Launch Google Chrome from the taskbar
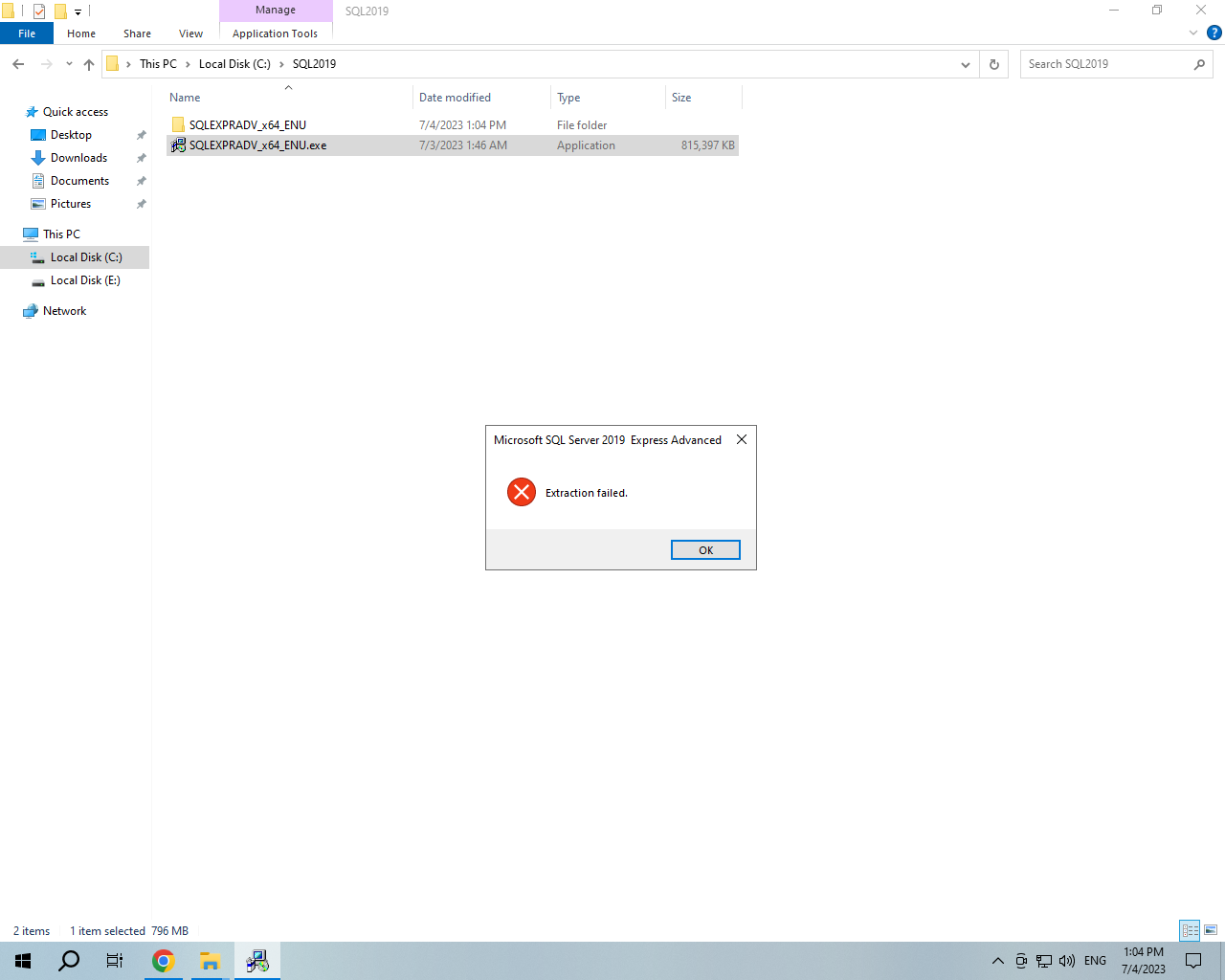 164,961
